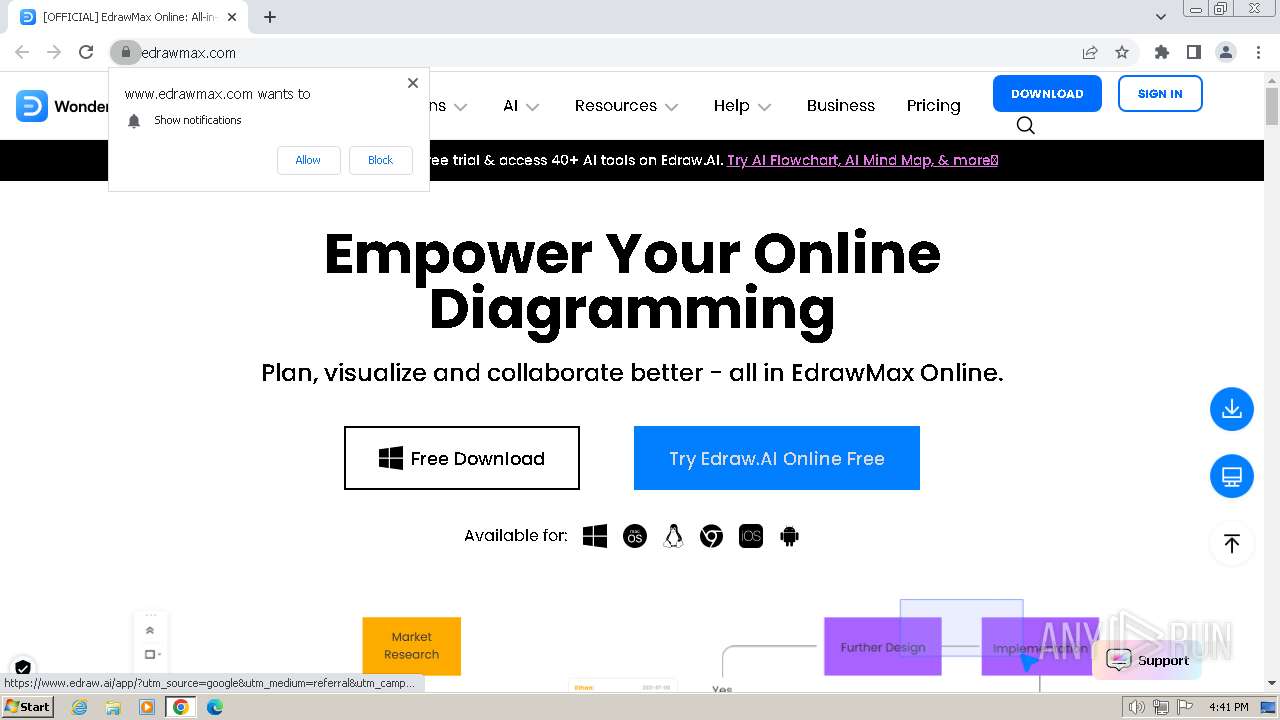Image resolution: width=1280 pixels, height=720 pixels.
Task: Allow notifications from edrawmax.com
Action: pyautogui.click(x=308, y=160)
